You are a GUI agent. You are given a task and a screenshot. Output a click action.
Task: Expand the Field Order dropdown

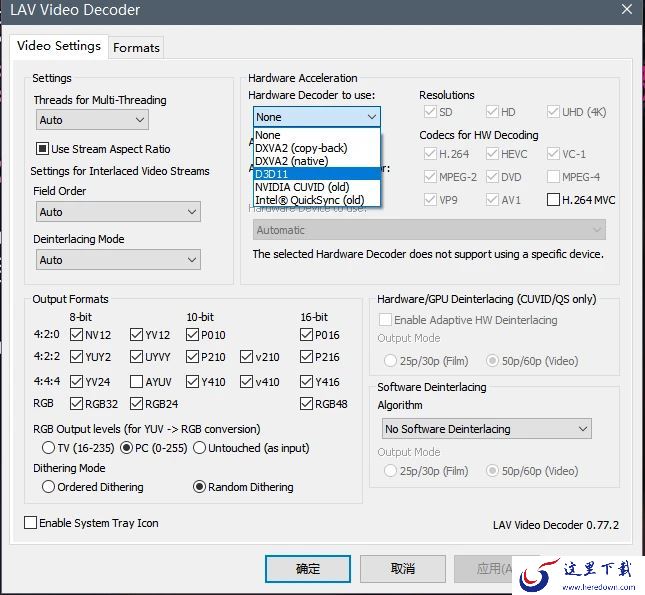[118, 212]
